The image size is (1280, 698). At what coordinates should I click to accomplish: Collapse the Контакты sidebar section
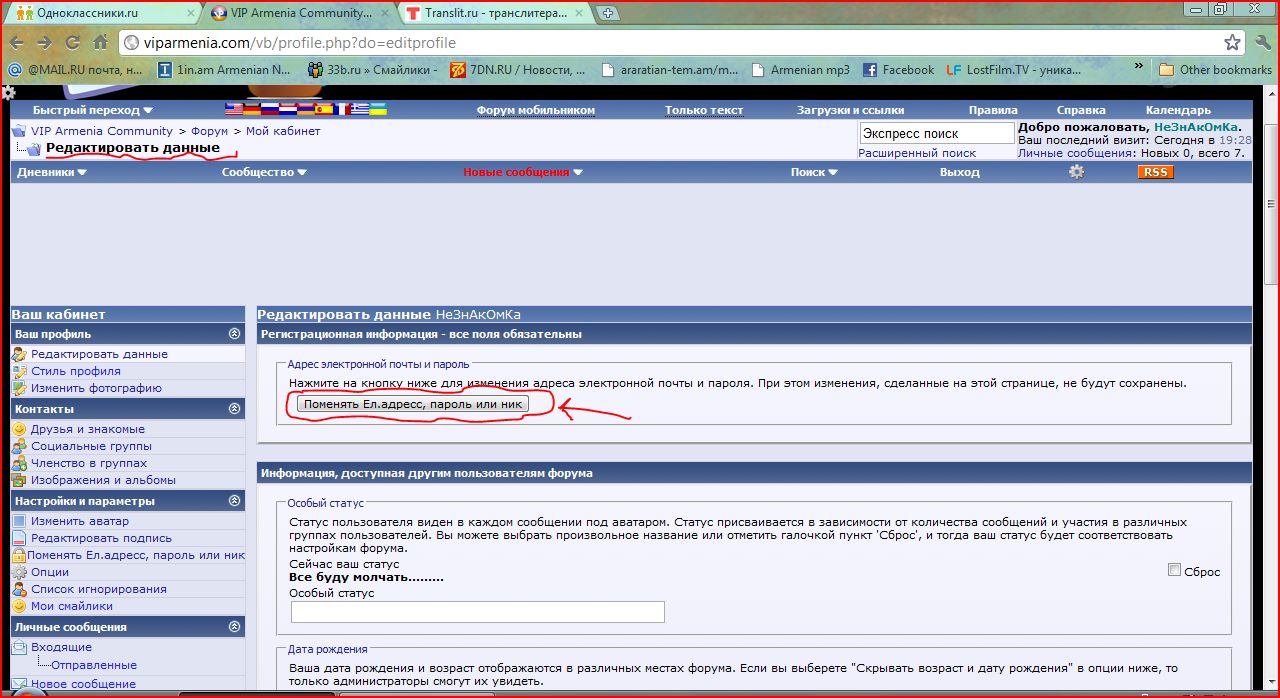234,409
